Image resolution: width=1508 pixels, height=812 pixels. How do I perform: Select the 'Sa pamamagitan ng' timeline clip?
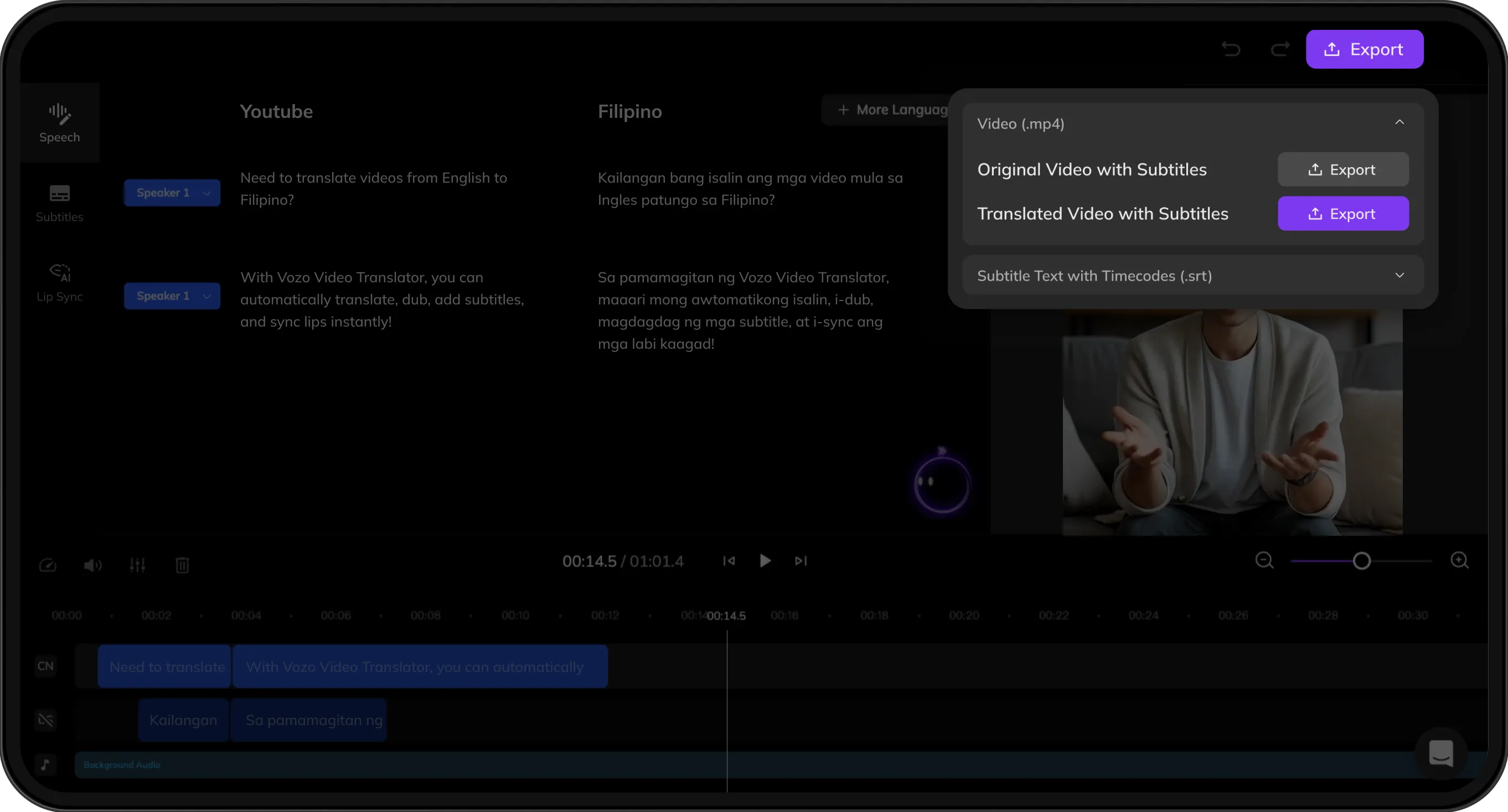(308, 720)
